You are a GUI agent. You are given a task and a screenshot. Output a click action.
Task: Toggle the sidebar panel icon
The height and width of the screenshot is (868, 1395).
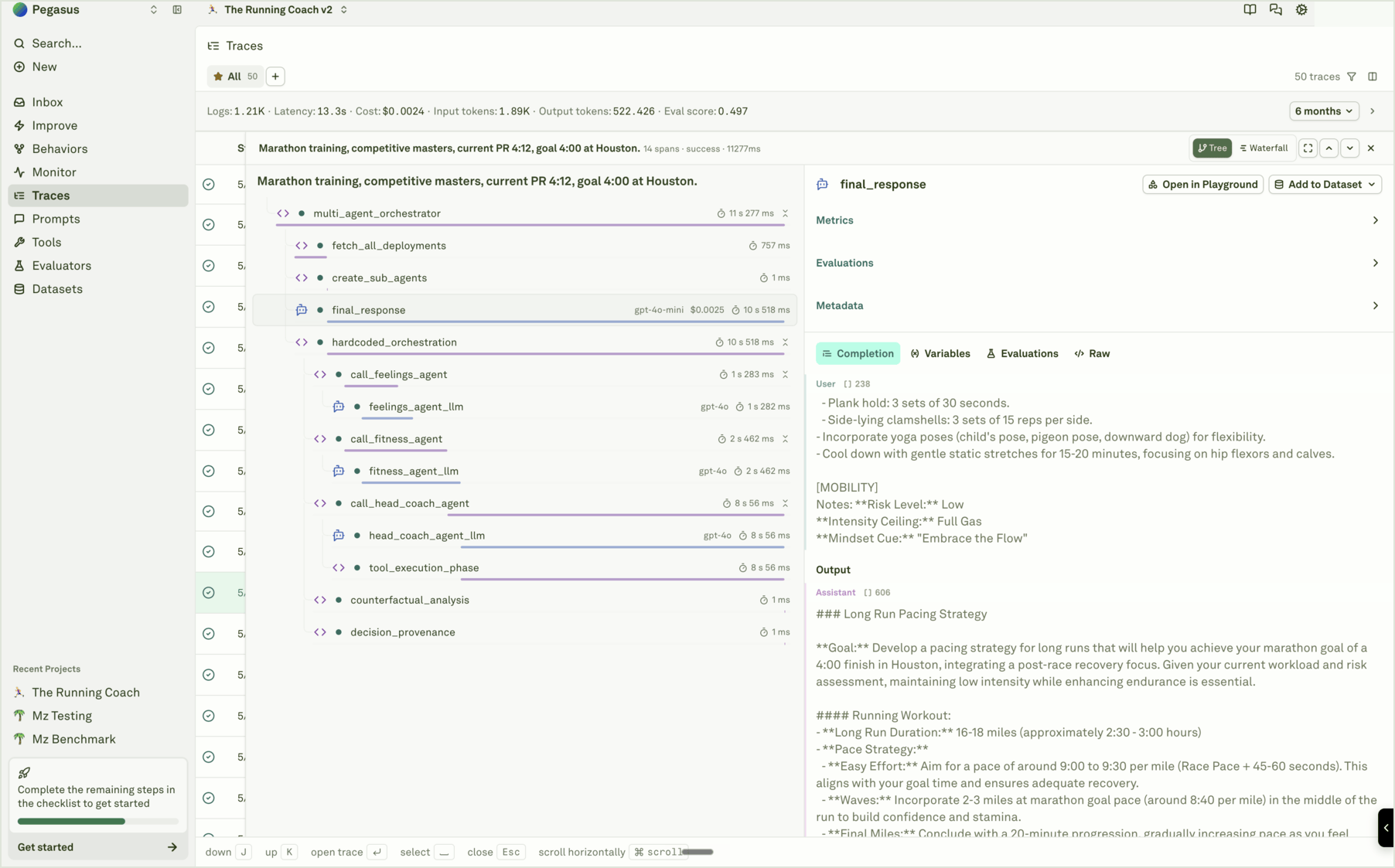177,10
